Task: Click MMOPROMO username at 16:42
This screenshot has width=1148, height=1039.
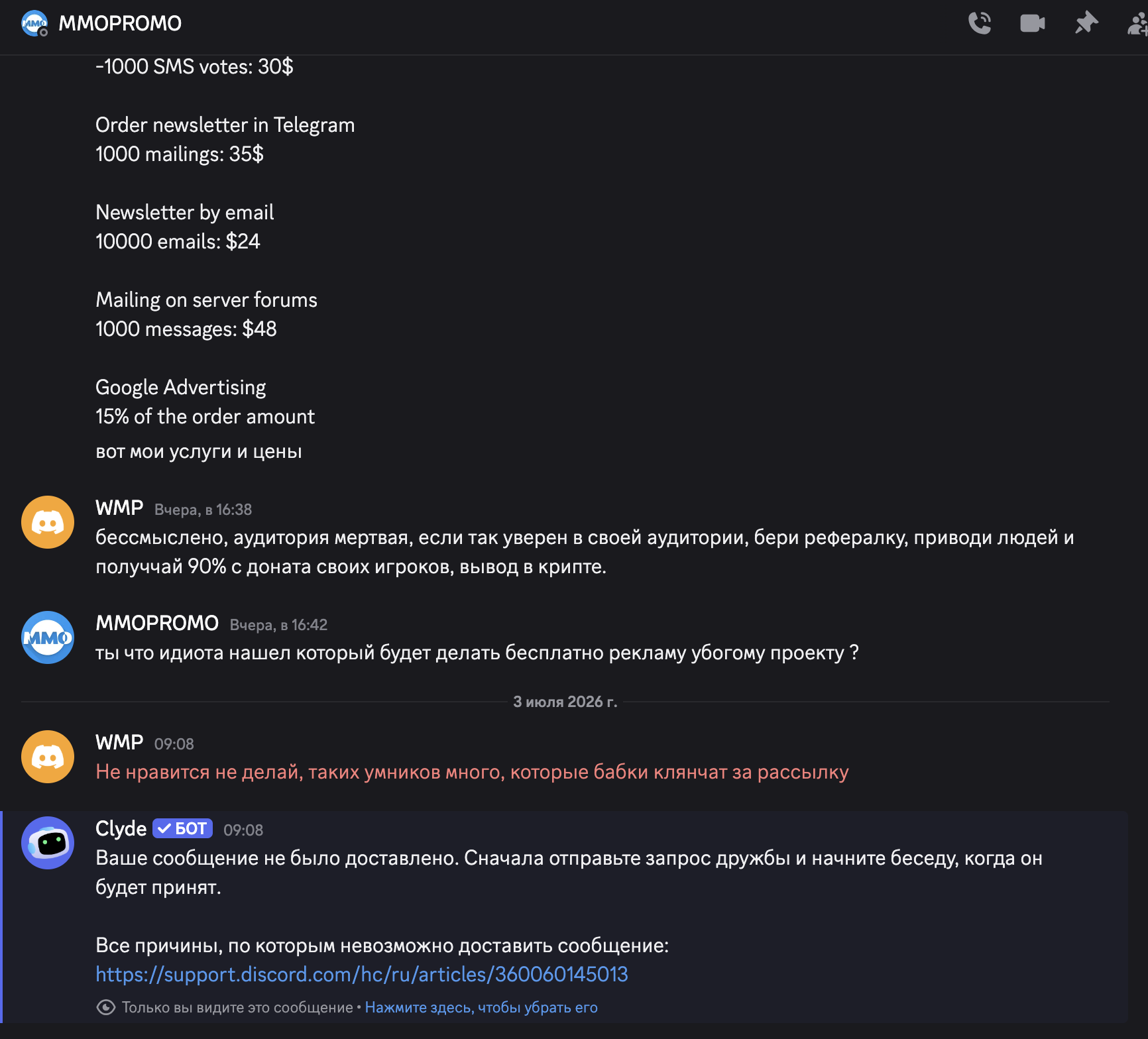Action: pos(157,623)
